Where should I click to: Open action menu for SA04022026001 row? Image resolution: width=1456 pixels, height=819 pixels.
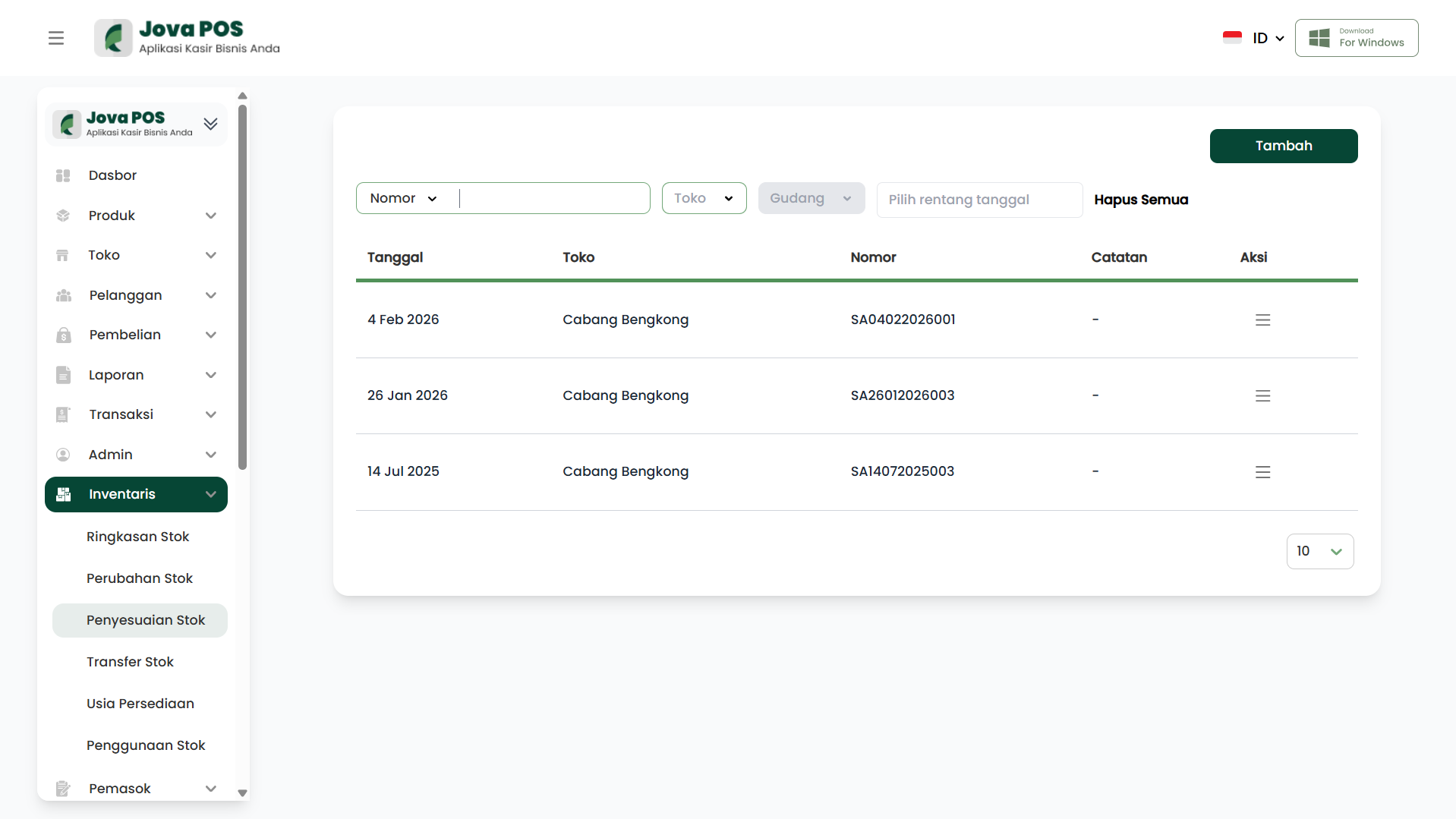coord(1262,320)
